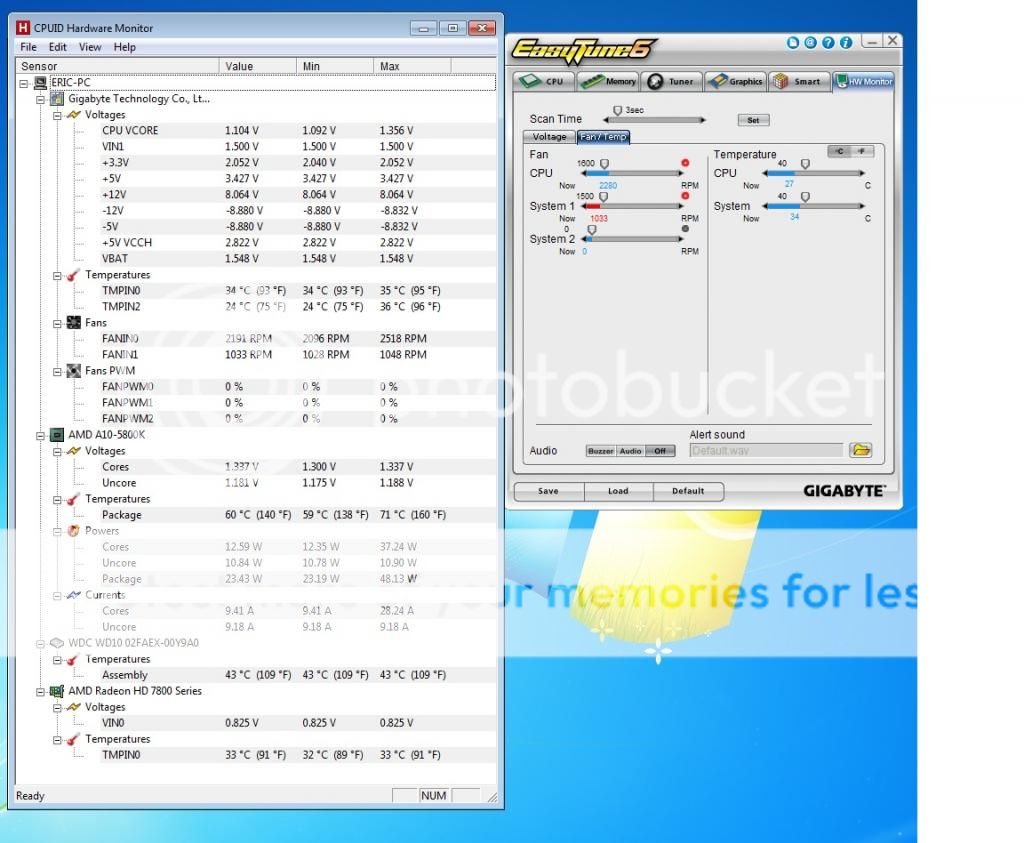
Task: Click the WDC hard drive icon
Action: [57, 643]
